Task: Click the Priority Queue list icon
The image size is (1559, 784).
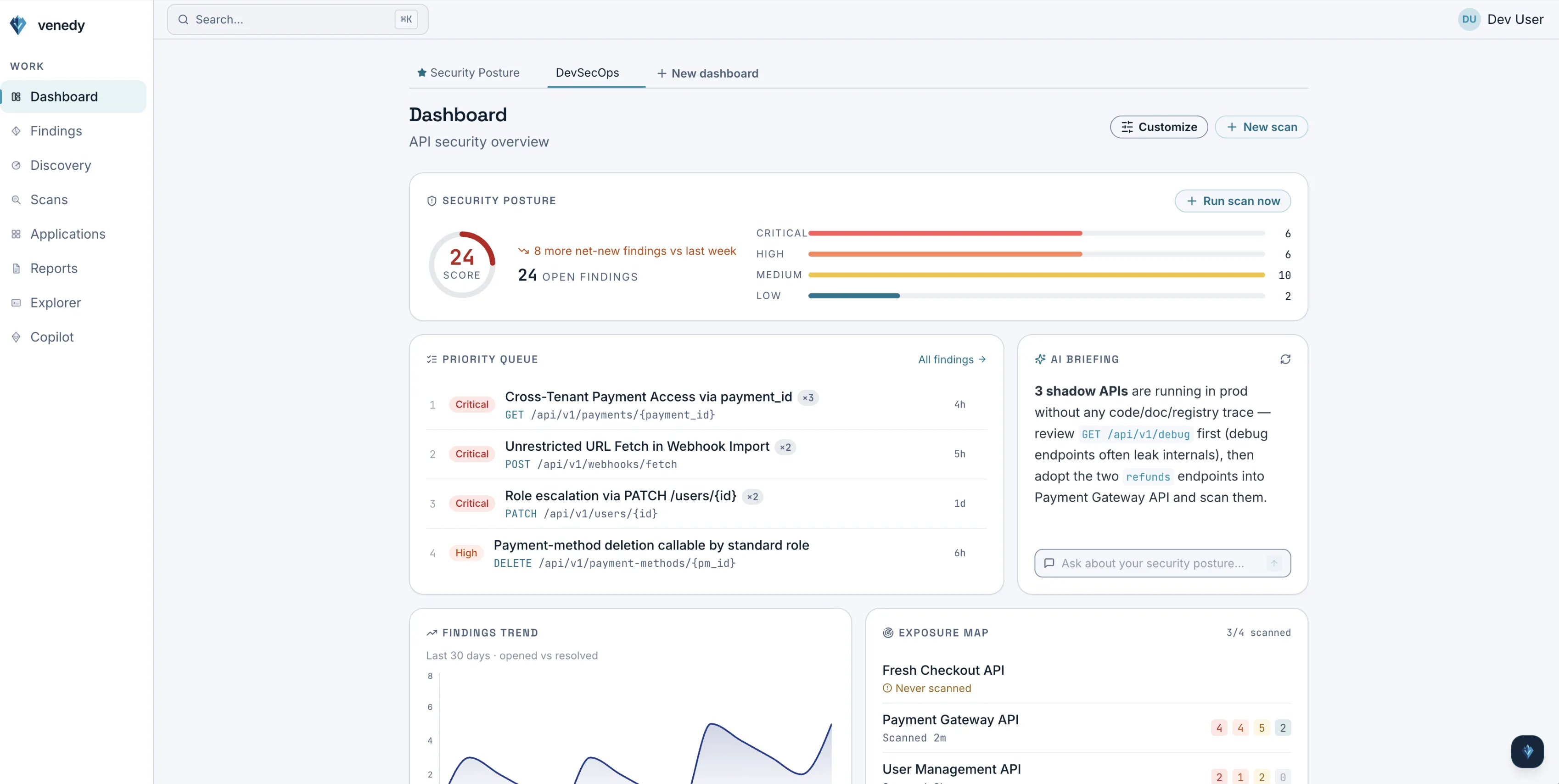Action: pyautogui.click(x=432, y=359)
